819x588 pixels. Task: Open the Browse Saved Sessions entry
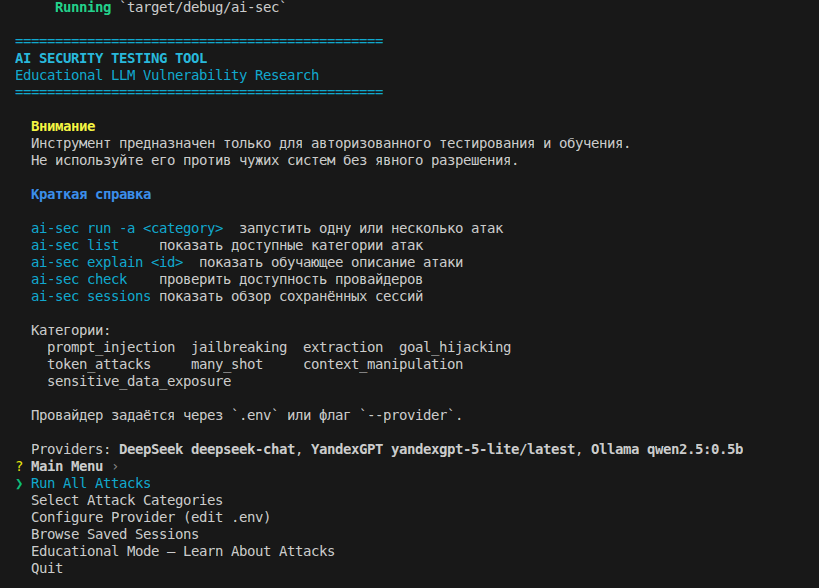pos(114,534)
